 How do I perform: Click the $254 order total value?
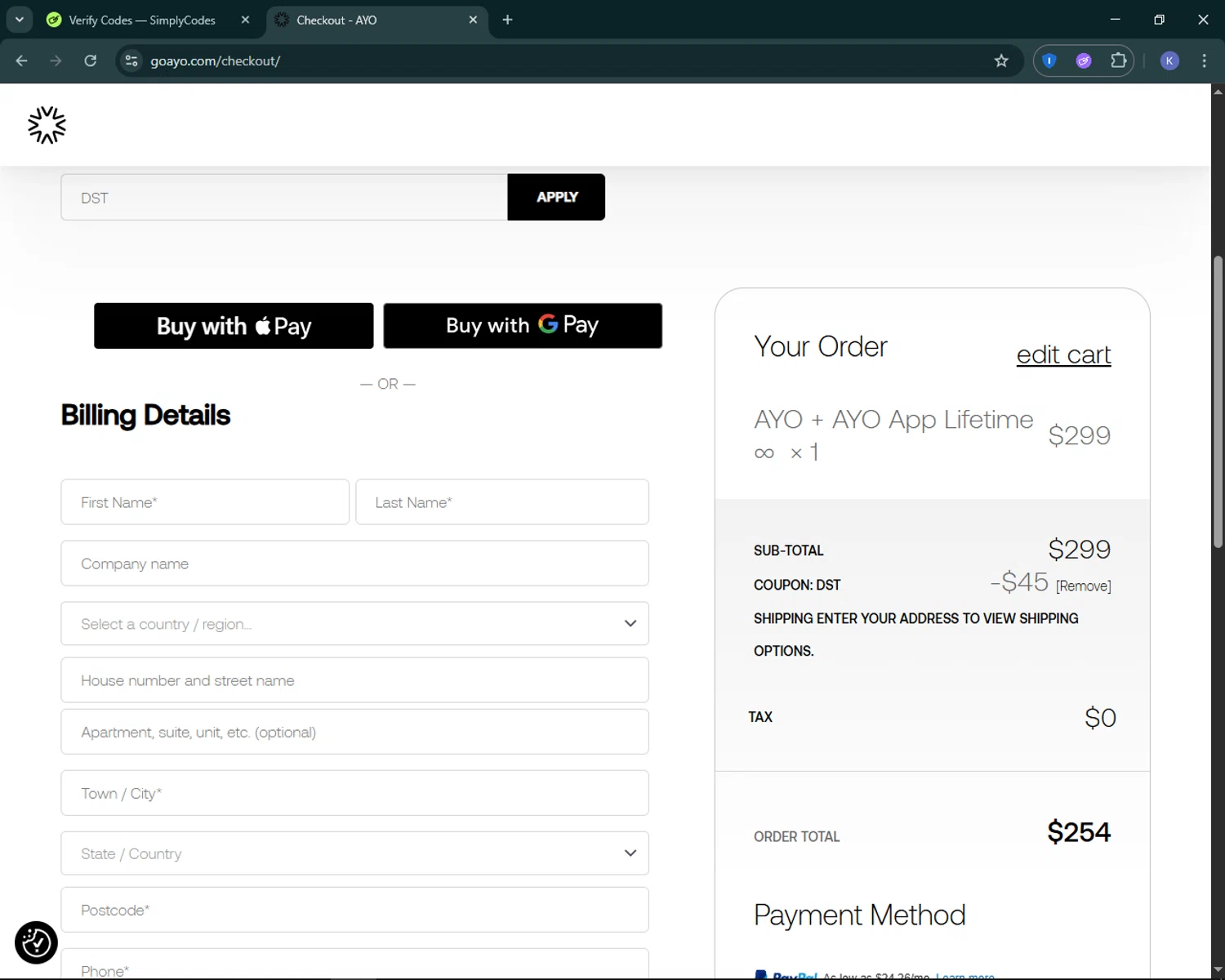[x=1079, y=832]
